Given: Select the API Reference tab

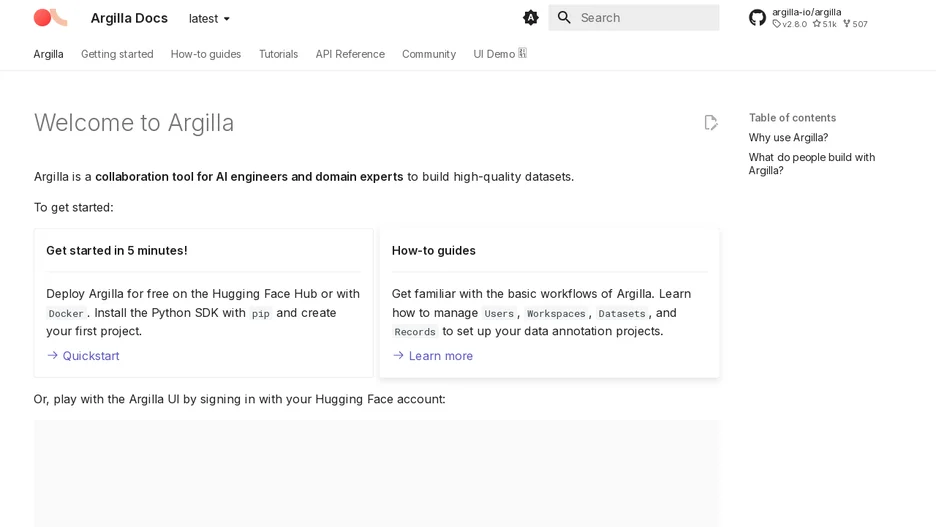Looking at the screenshot, I should (x=350, y=54).
